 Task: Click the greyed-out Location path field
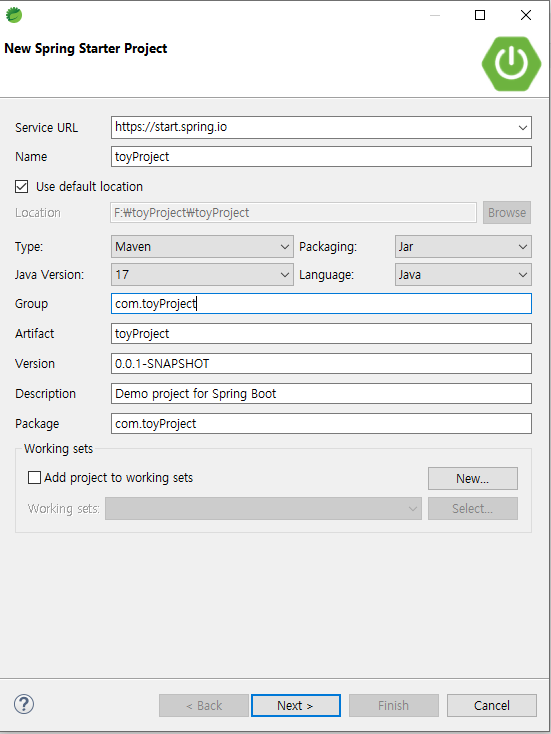(x=294, y=213)
